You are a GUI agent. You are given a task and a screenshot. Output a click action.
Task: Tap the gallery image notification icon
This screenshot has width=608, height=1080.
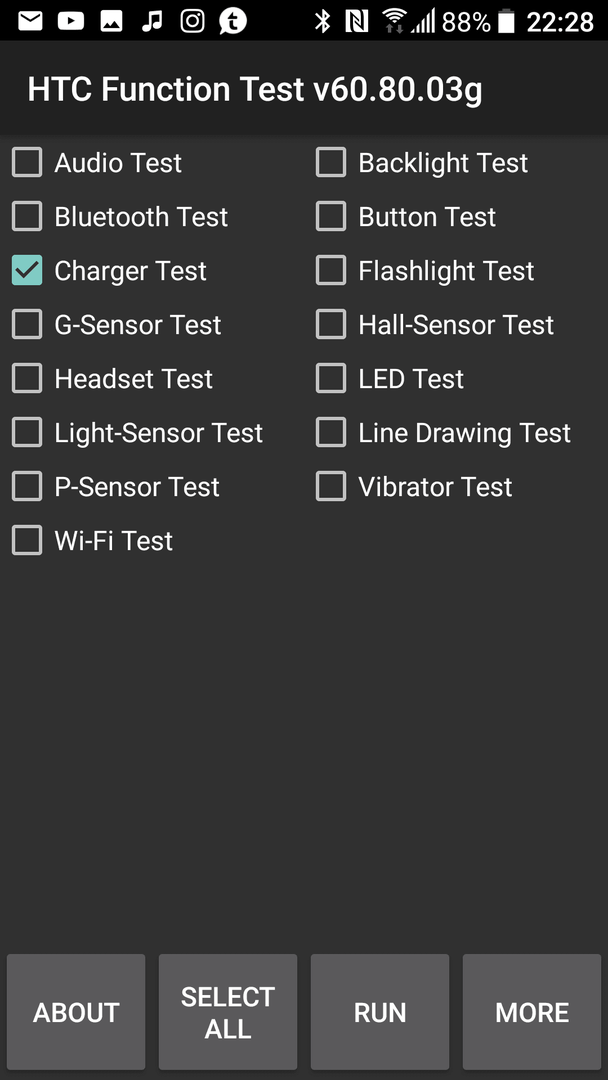click(111, 21)
